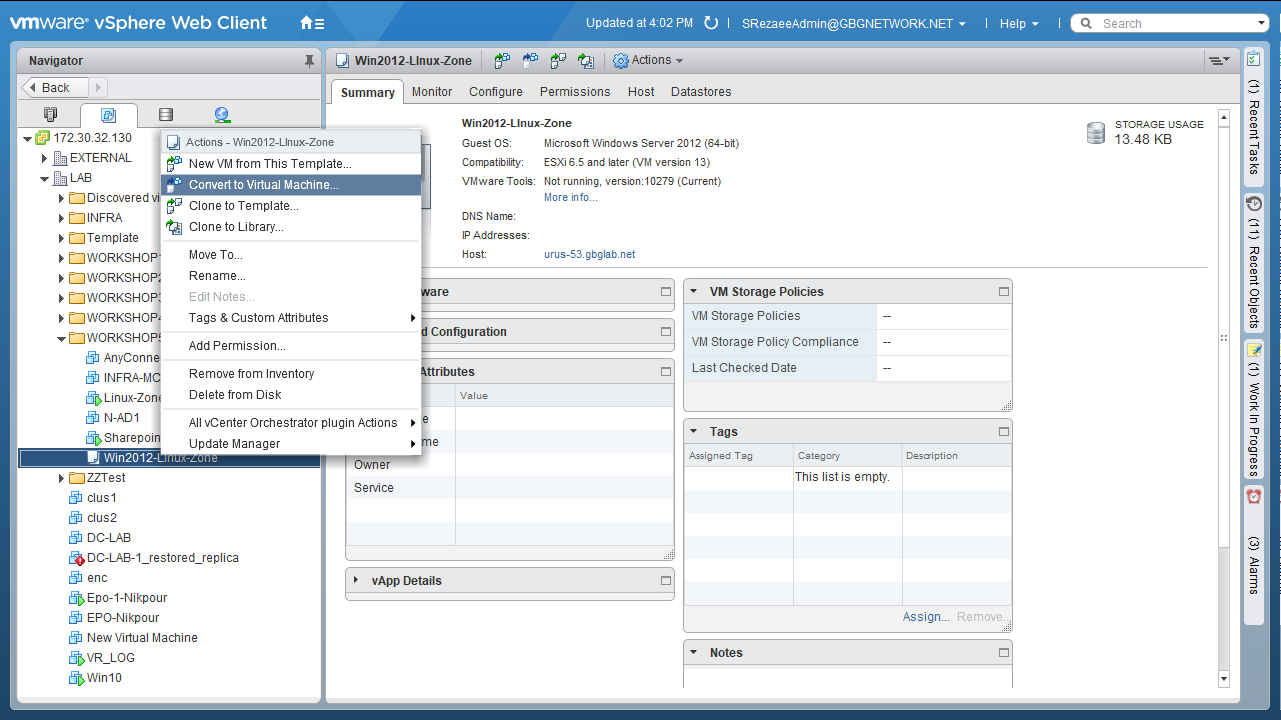Select Convert to Virtual Machine menu entry

263,185
